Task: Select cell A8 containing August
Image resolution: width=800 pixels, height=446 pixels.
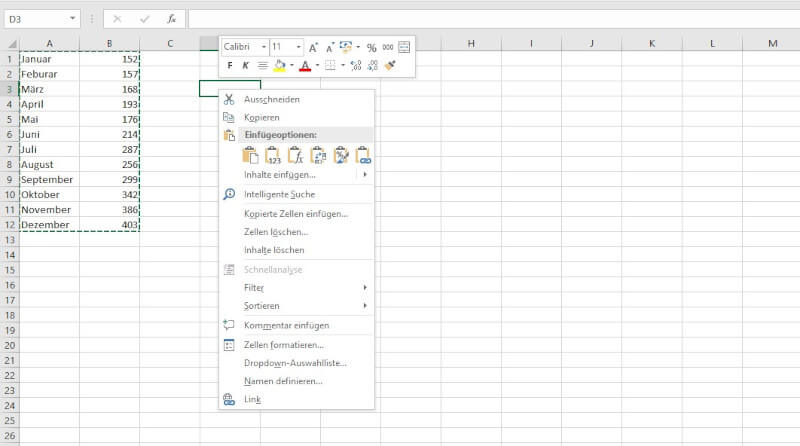Action: pos(49,164)
